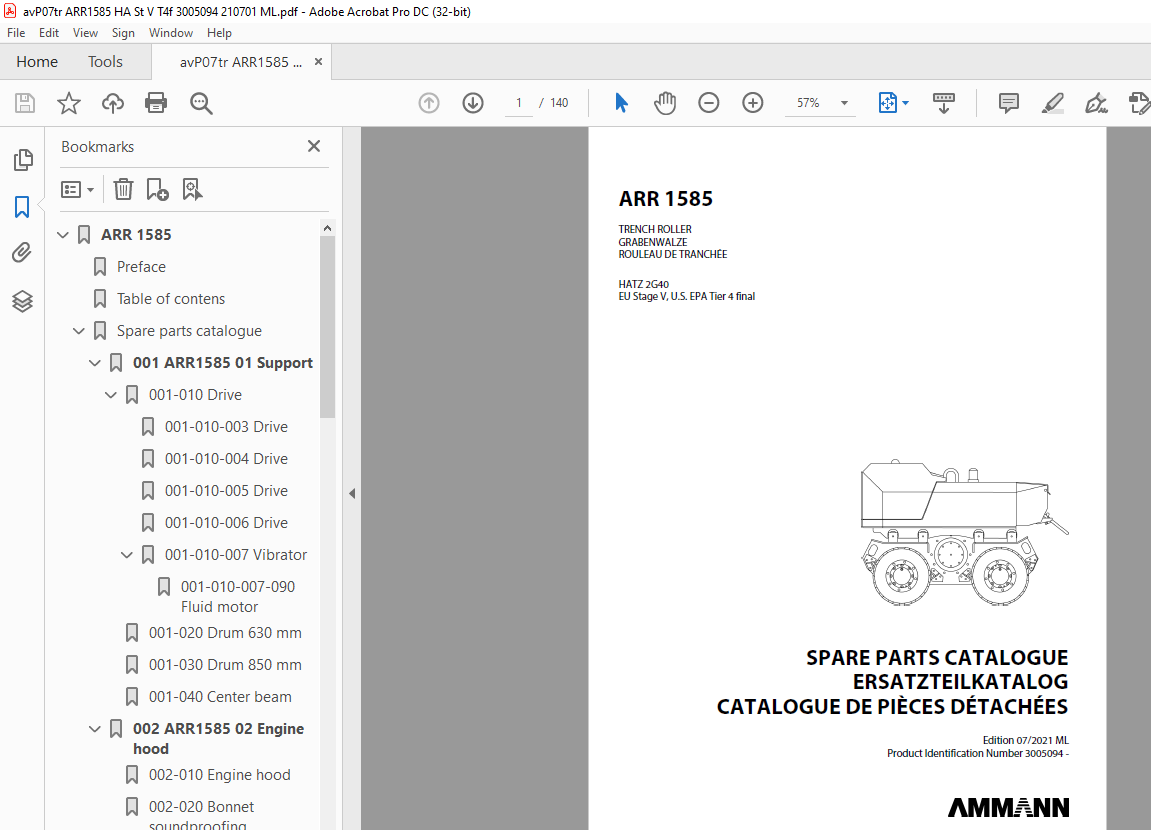Click the upload to cloud icon
1151x830 pixels.
112,103
